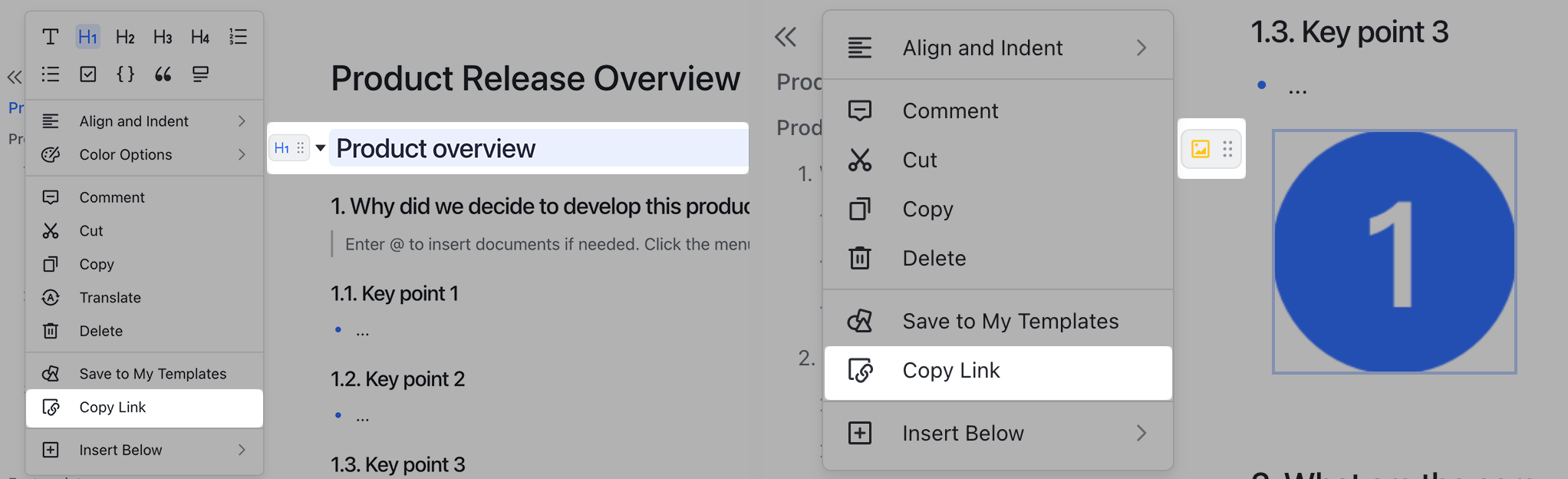Insert a code block
The width and height of the screenshot is (1568, 479).
tap(125, 74)
